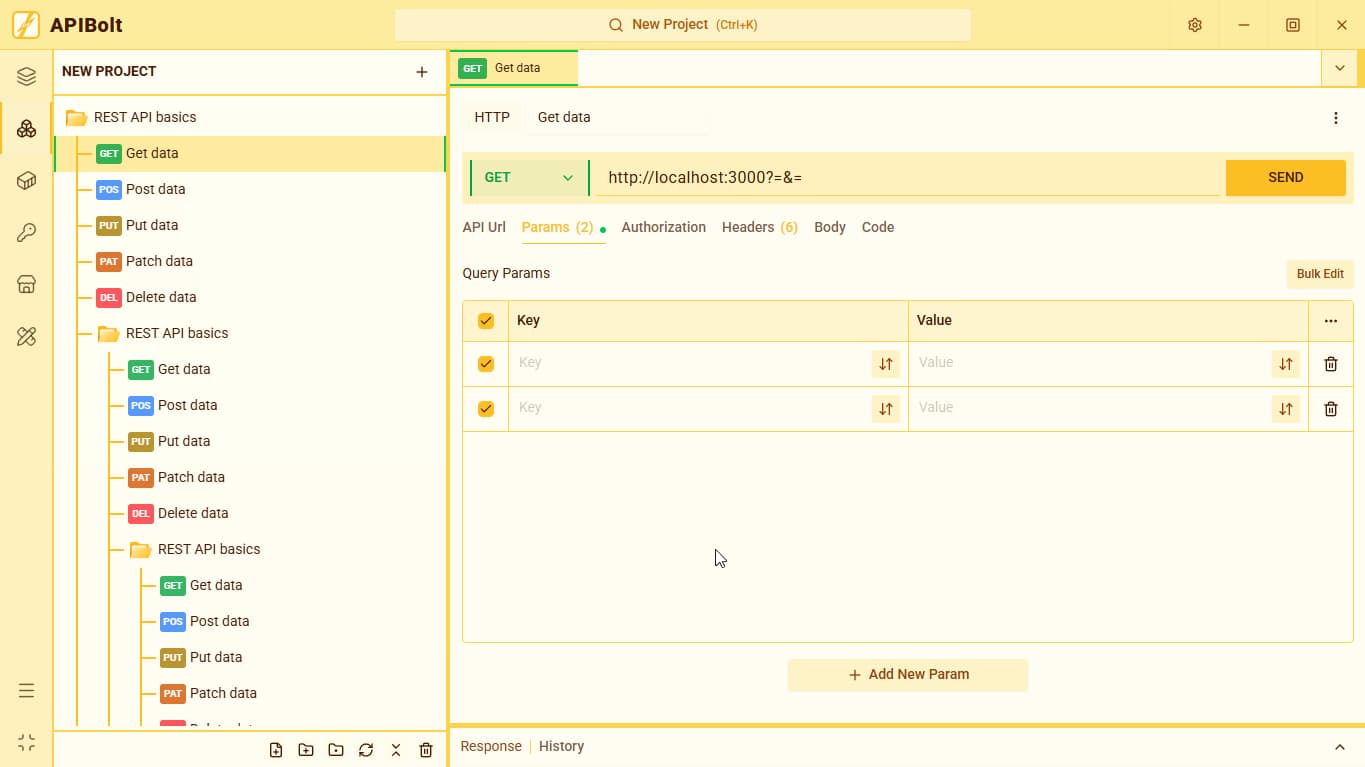Click the Bulk Edit button

[x=1320, y=274]
